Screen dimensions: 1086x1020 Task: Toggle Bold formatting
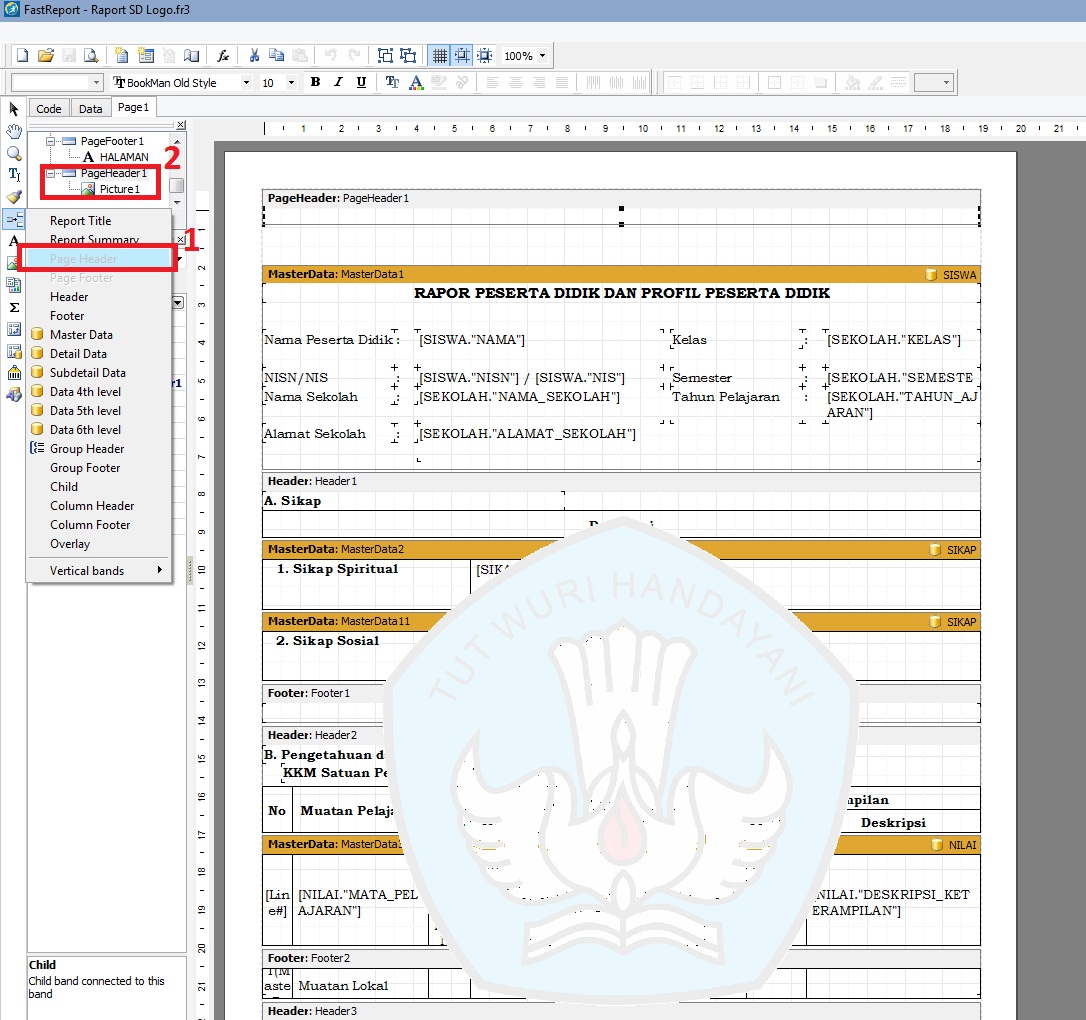(315, 82)
